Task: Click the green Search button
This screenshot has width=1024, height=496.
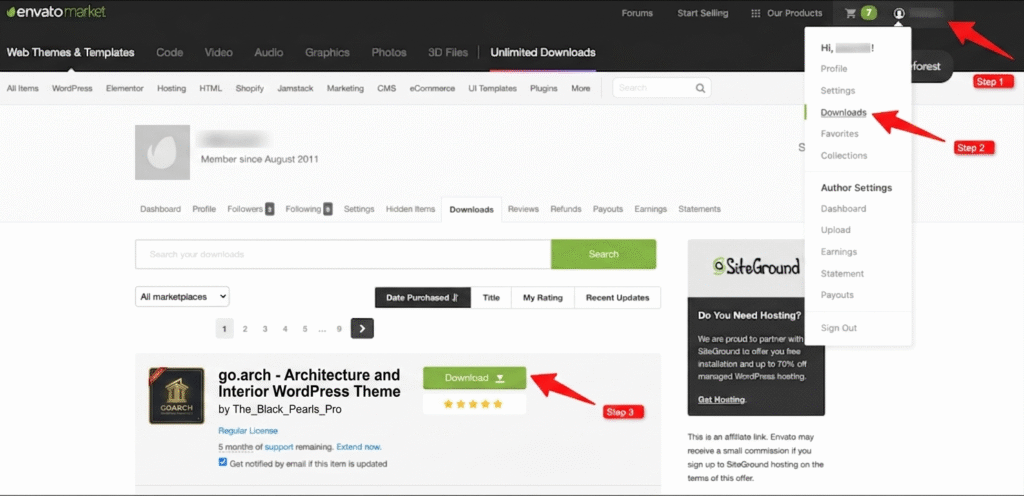Action: [x=603, y=254]
